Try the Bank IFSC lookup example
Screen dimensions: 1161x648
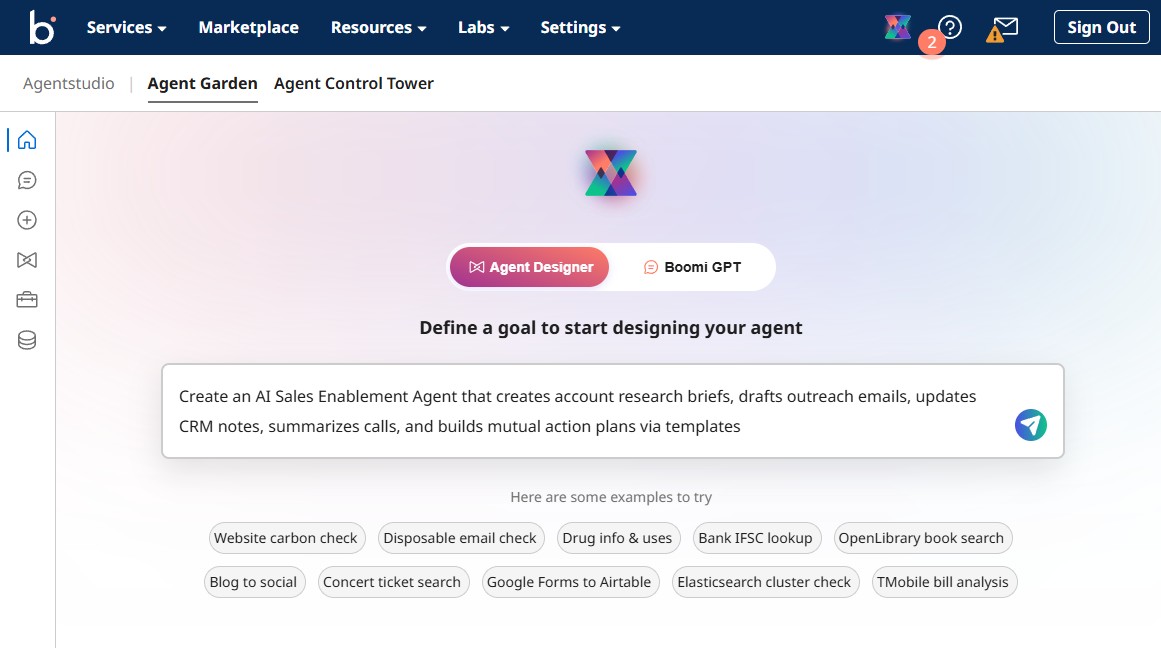tap(757, 538)
